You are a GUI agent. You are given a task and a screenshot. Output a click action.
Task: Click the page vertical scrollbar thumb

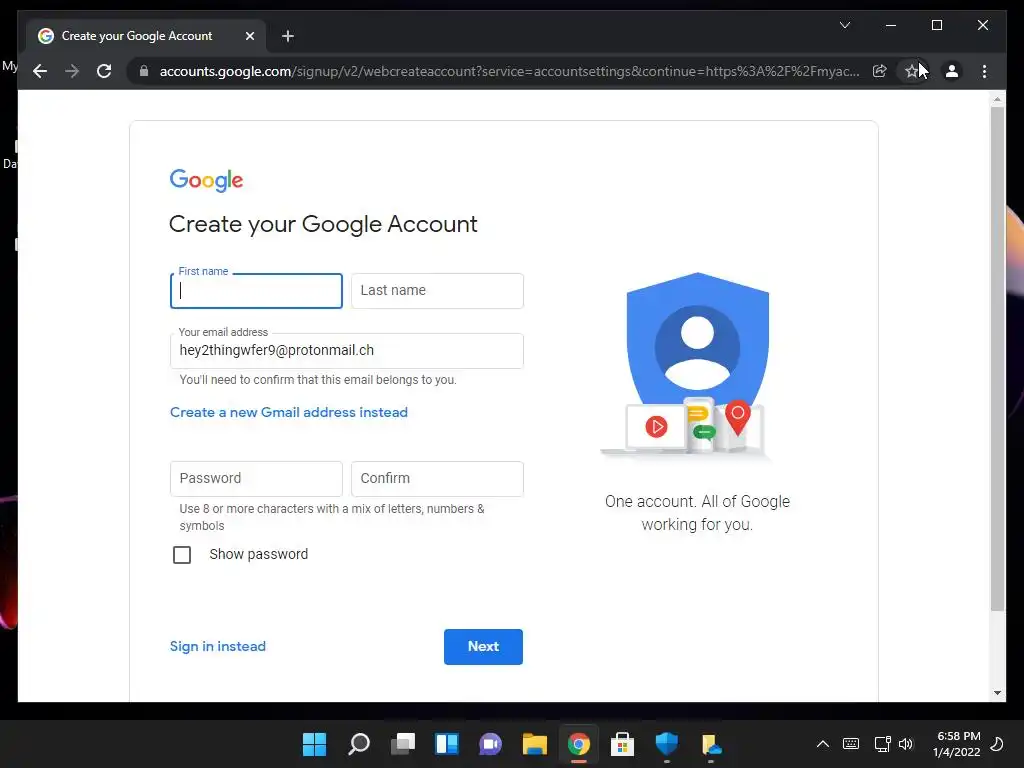[x=997, y=359]
